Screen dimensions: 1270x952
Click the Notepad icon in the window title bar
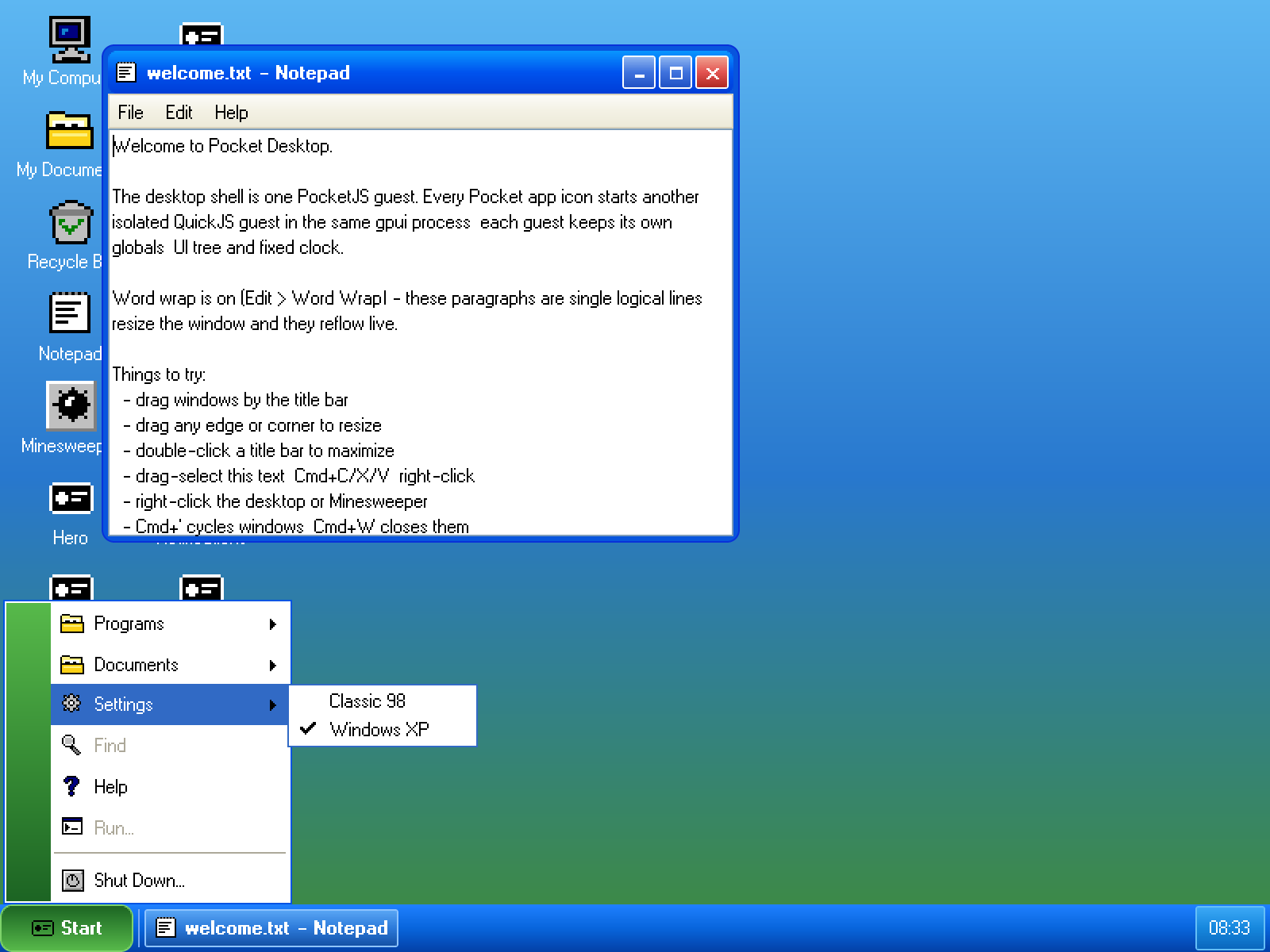tap(127, 73)
